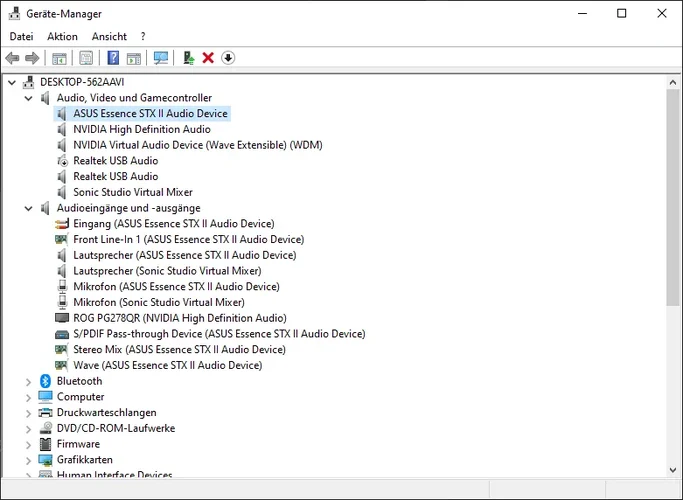Open the Ansicht menu

coord(109,36)
